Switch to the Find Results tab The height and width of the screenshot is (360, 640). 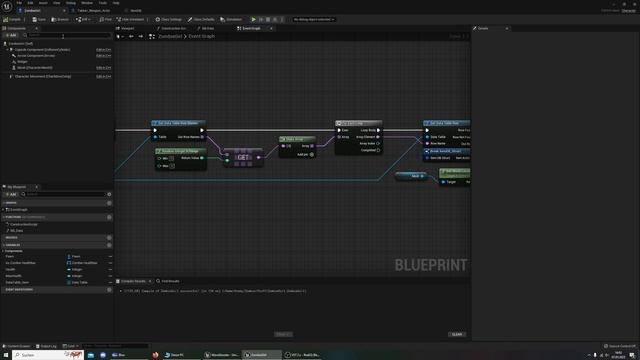(168, 281)
